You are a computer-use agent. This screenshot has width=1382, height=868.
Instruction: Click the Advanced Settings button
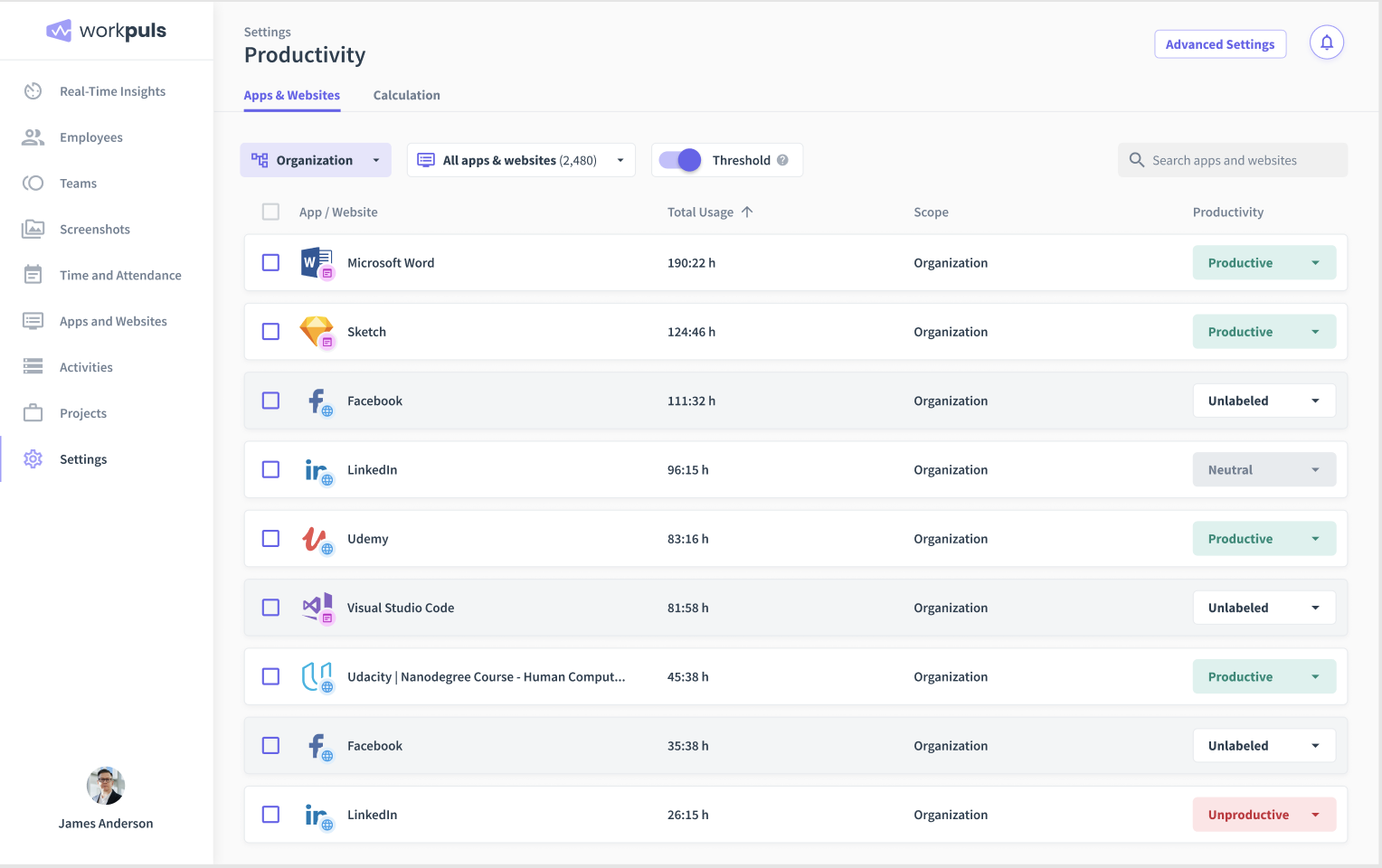[1220, 43]
